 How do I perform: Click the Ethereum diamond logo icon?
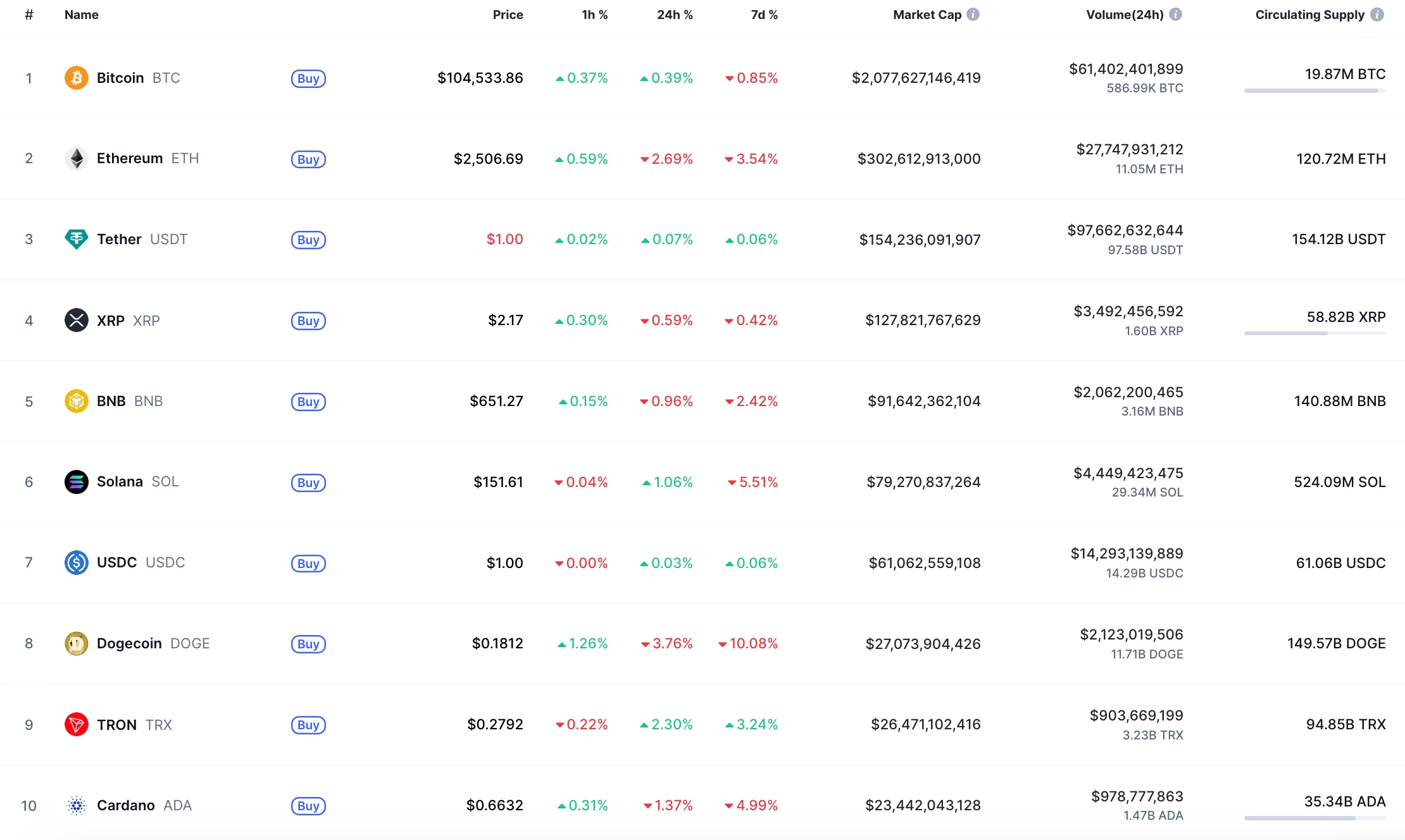click(77, 158)
